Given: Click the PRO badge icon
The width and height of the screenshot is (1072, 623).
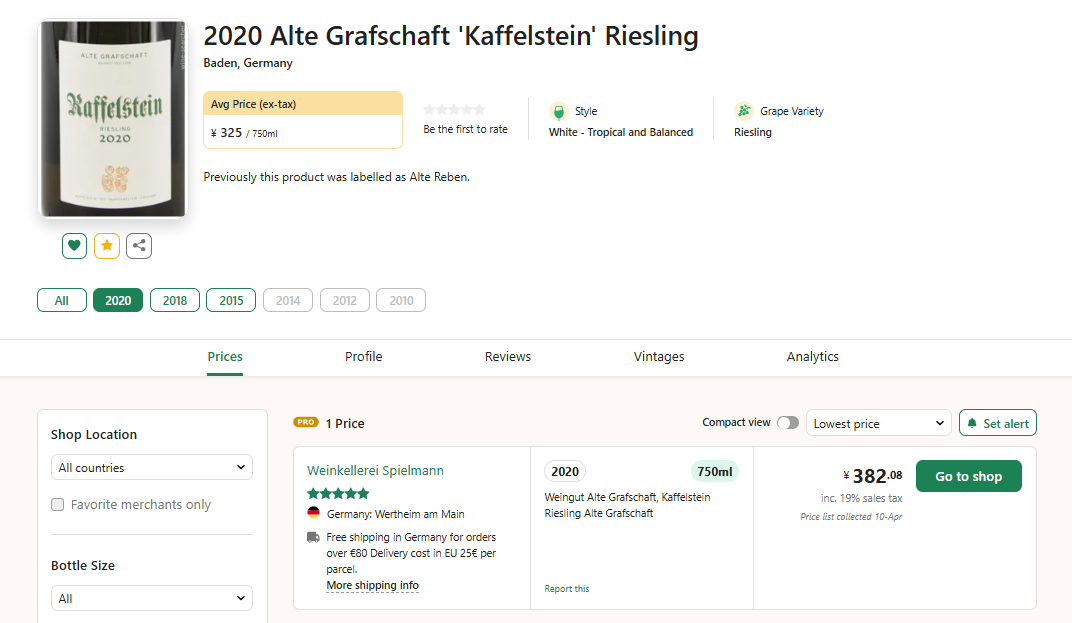Looking at the screenshot, I should [x=306, y=423].
